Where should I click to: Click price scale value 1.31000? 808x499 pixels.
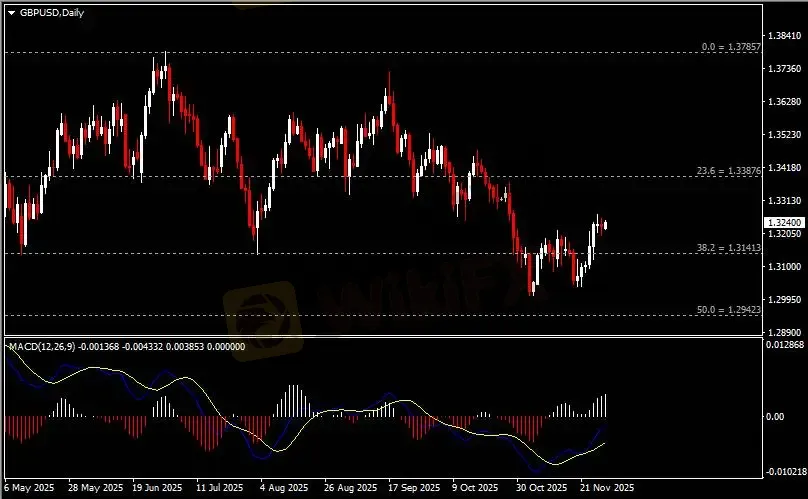[784, 267]
